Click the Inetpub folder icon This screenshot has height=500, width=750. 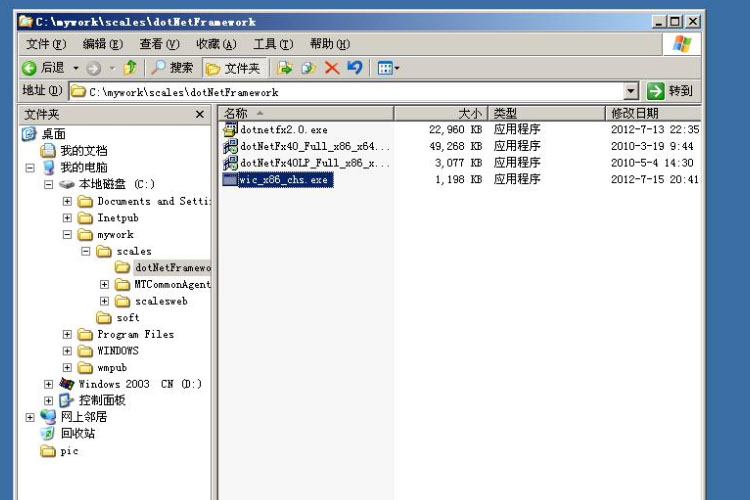click(x=85, y=218)
